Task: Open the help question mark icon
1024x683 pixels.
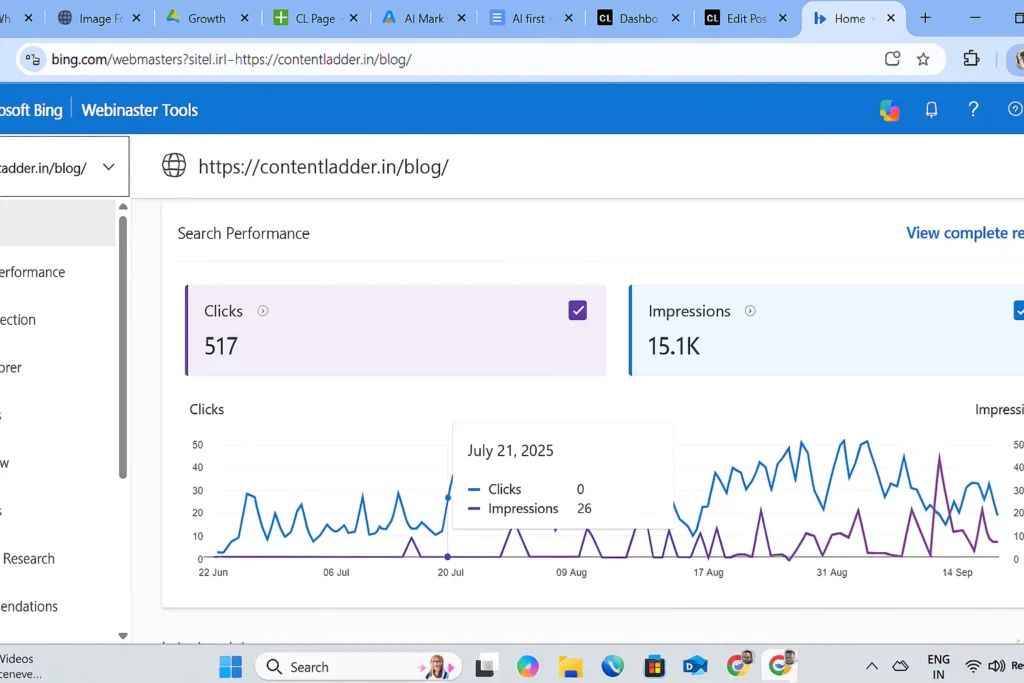Action: [973, 109]
